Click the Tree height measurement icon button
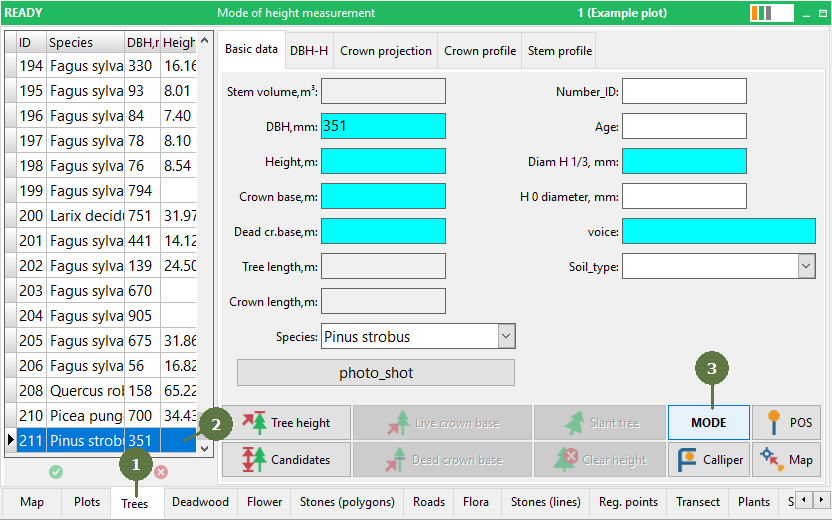832x520 pixels. 287,422
